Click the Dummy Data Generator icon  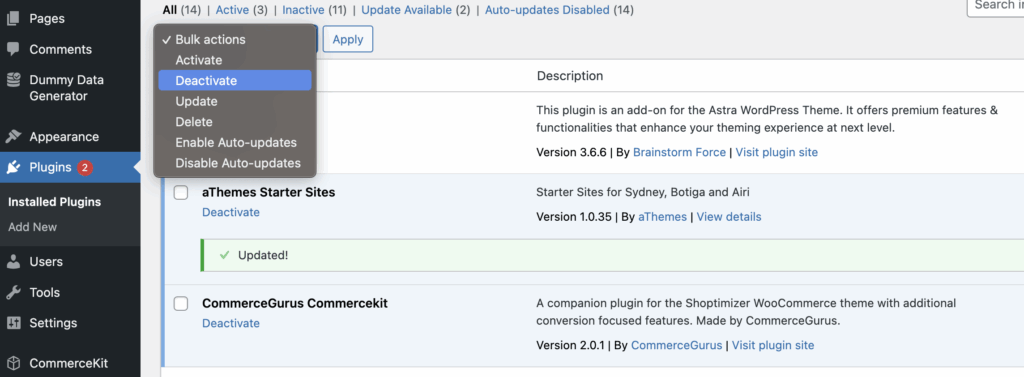13,80
